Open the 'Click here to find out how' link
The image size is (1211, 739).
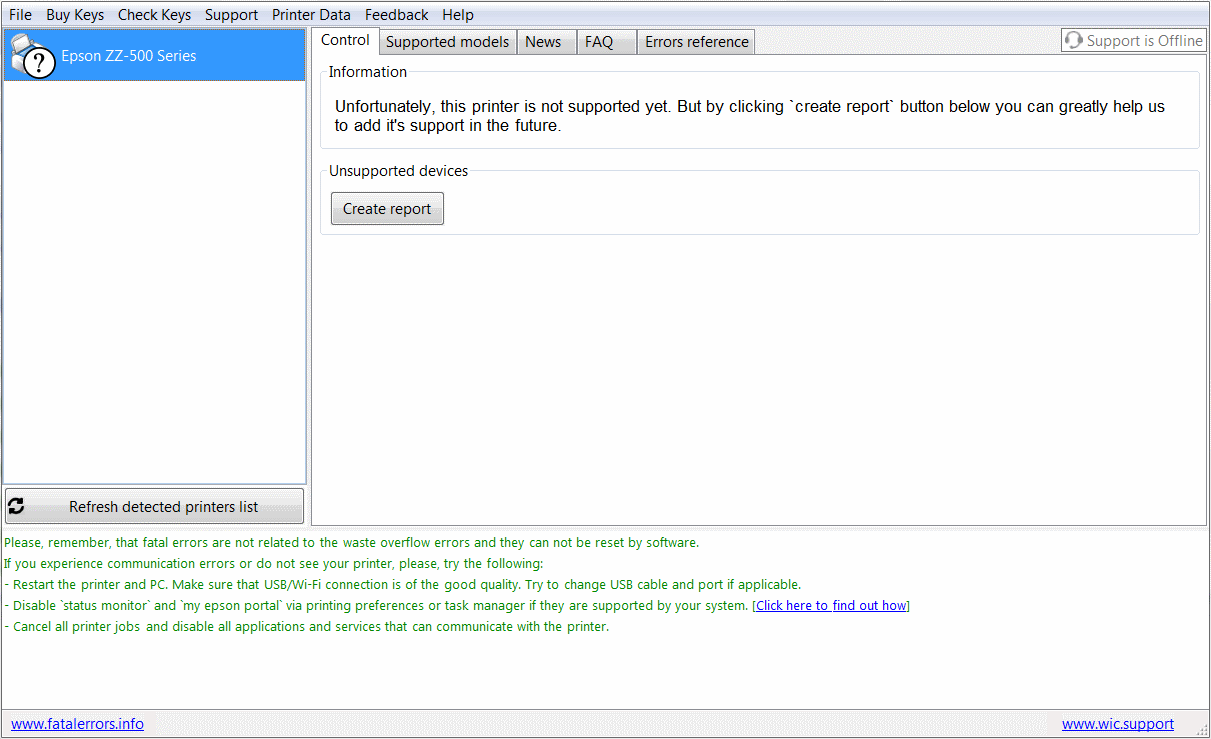pyautogui.click(x=832, y=606)
